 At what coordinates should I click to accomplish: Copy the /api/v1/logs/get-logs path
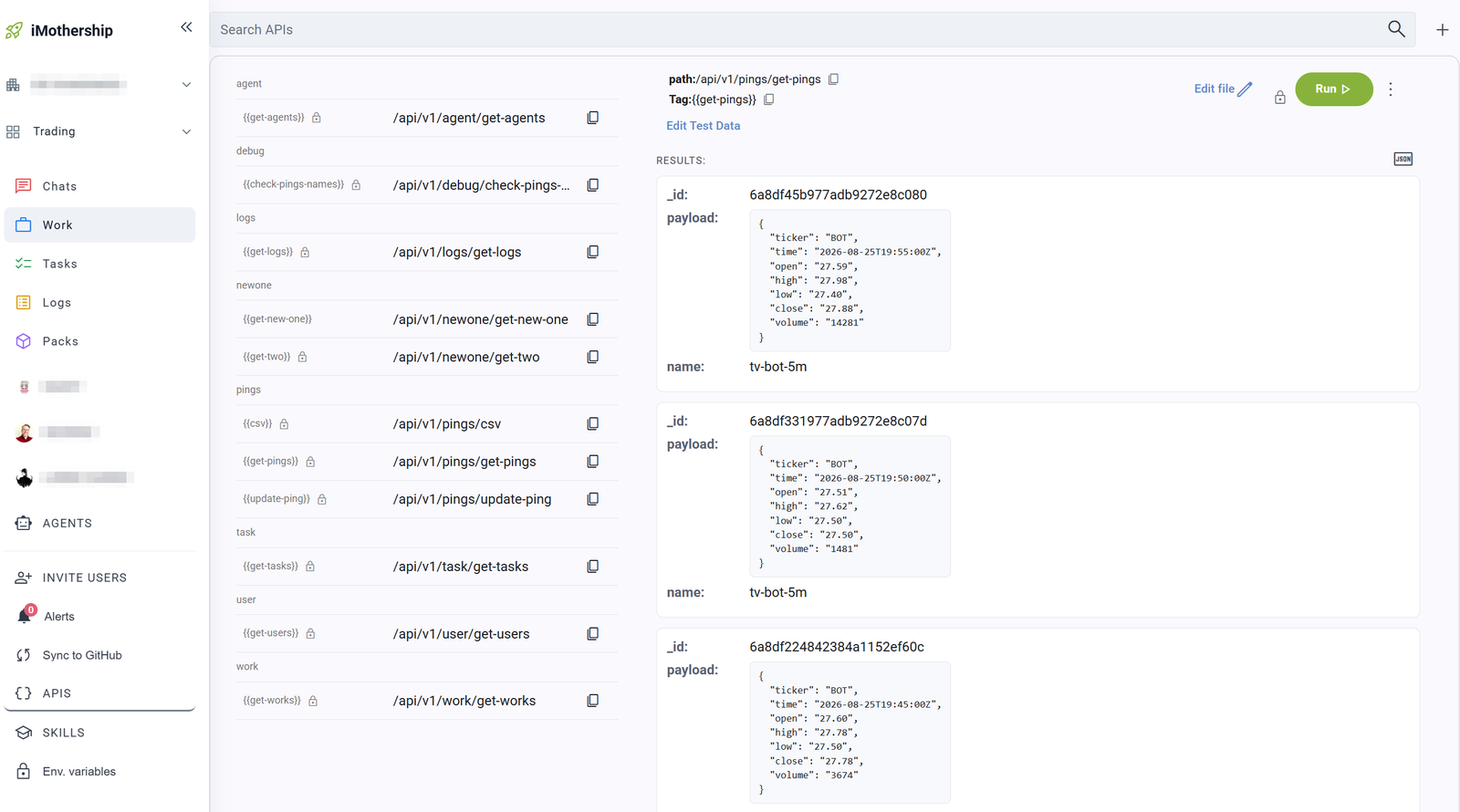pyautogui.click(x=593, y=252)
